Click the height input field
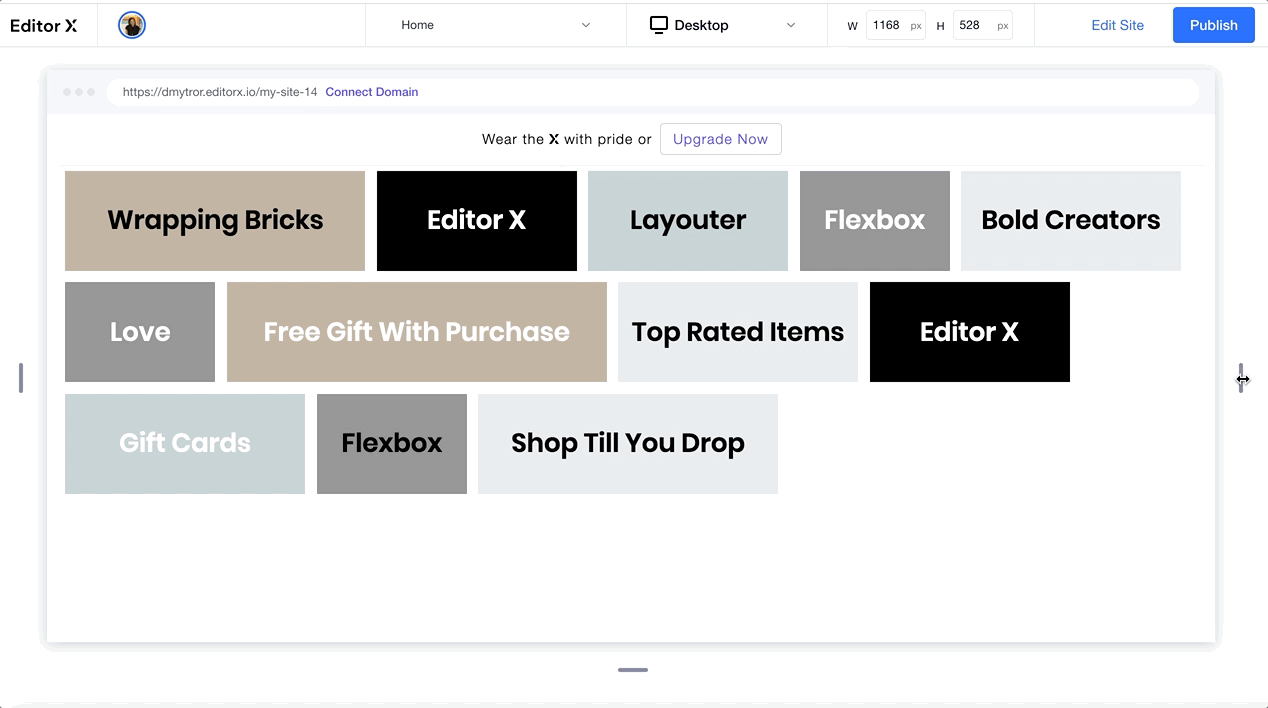The height and width of the screenshot is (708, 1268). click(x=983, y=25)
